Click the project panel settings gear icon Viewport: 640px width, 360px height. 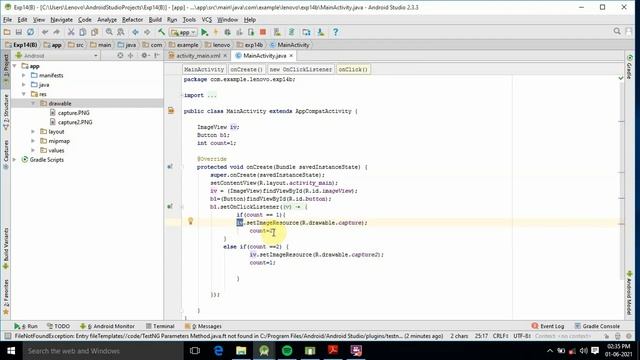144,56
